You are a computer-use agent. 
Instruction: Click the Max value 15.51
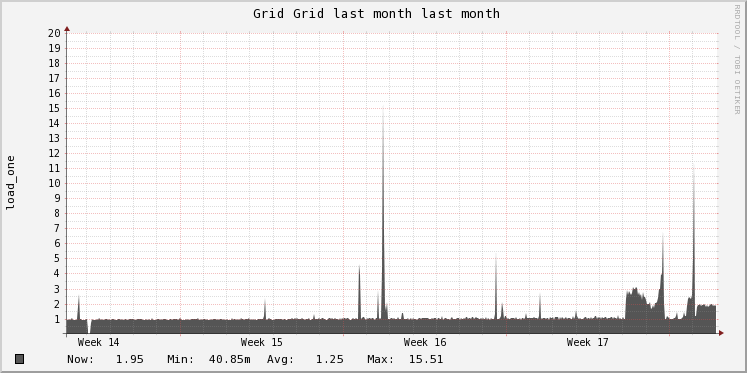click(426, 359)
